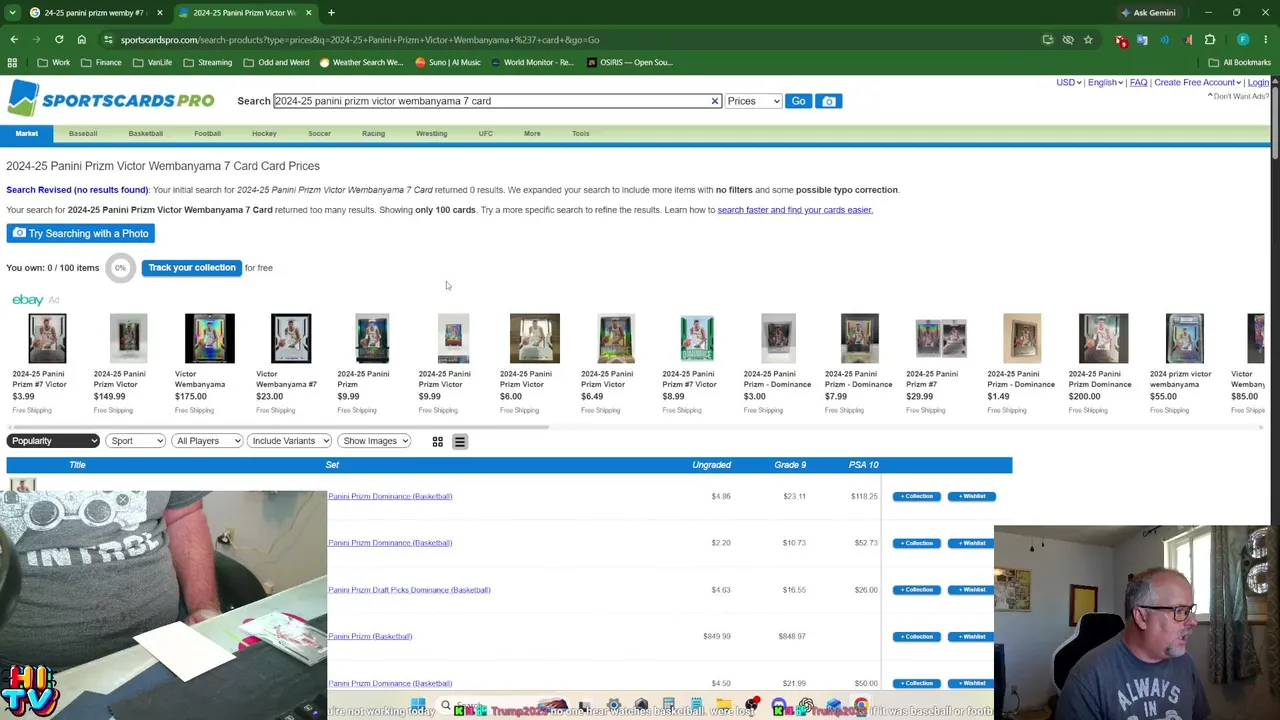This screenshot has height=720, width=1280.
Task: Bookmark this page with the star icon
Action: (1088, 40)
